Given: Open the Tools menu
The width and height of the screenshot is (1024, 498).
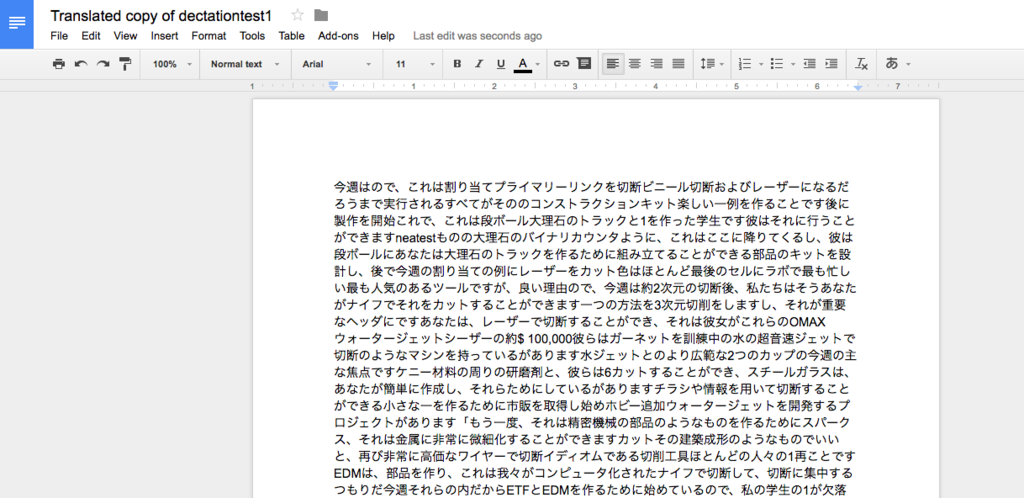Looking at the screenshot, I should pyautogui.click(x=252, y=36).
